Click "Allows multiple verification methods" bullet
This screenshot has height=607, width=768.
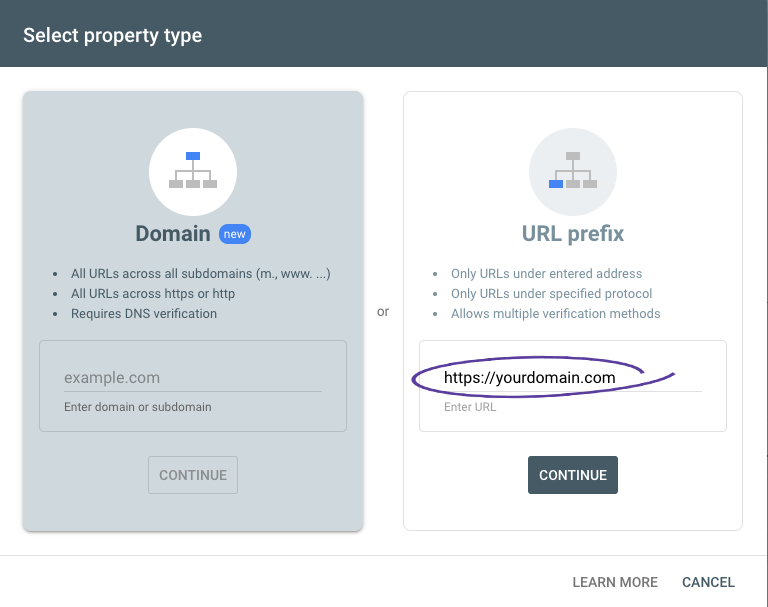(x=555, y=314)
